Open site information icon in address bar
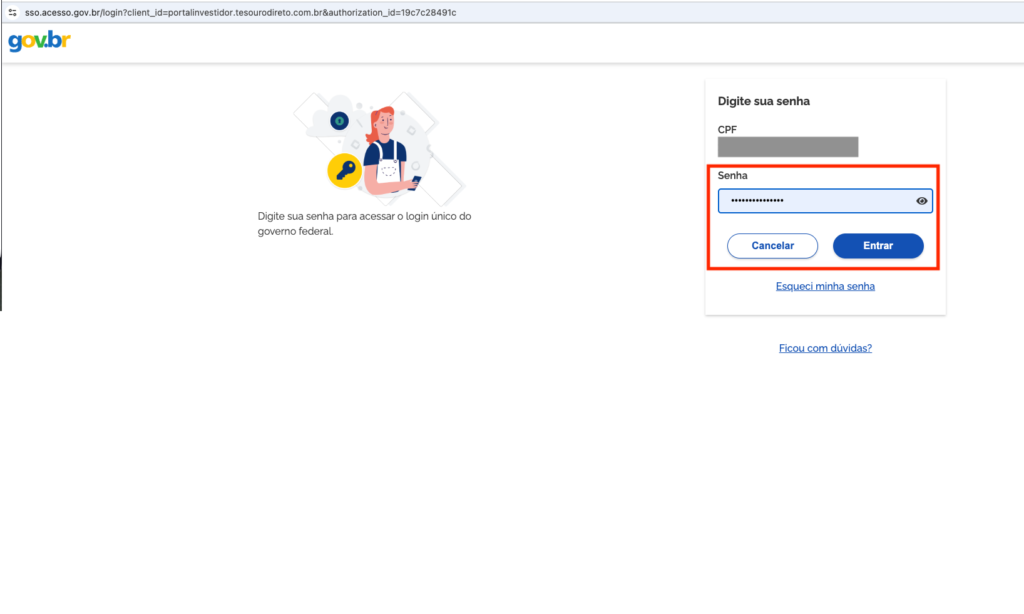The image size is (1024, 614). coord(11,11)
